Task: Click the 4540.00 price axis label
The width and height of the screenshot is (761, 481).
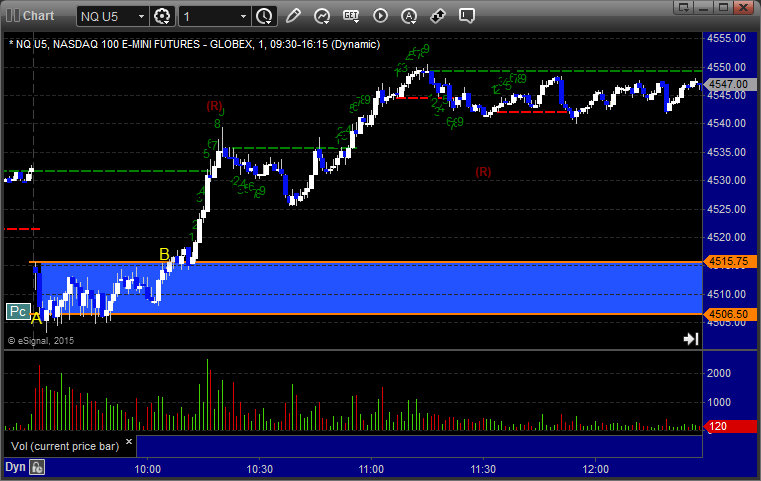Action: click(727, 123)
